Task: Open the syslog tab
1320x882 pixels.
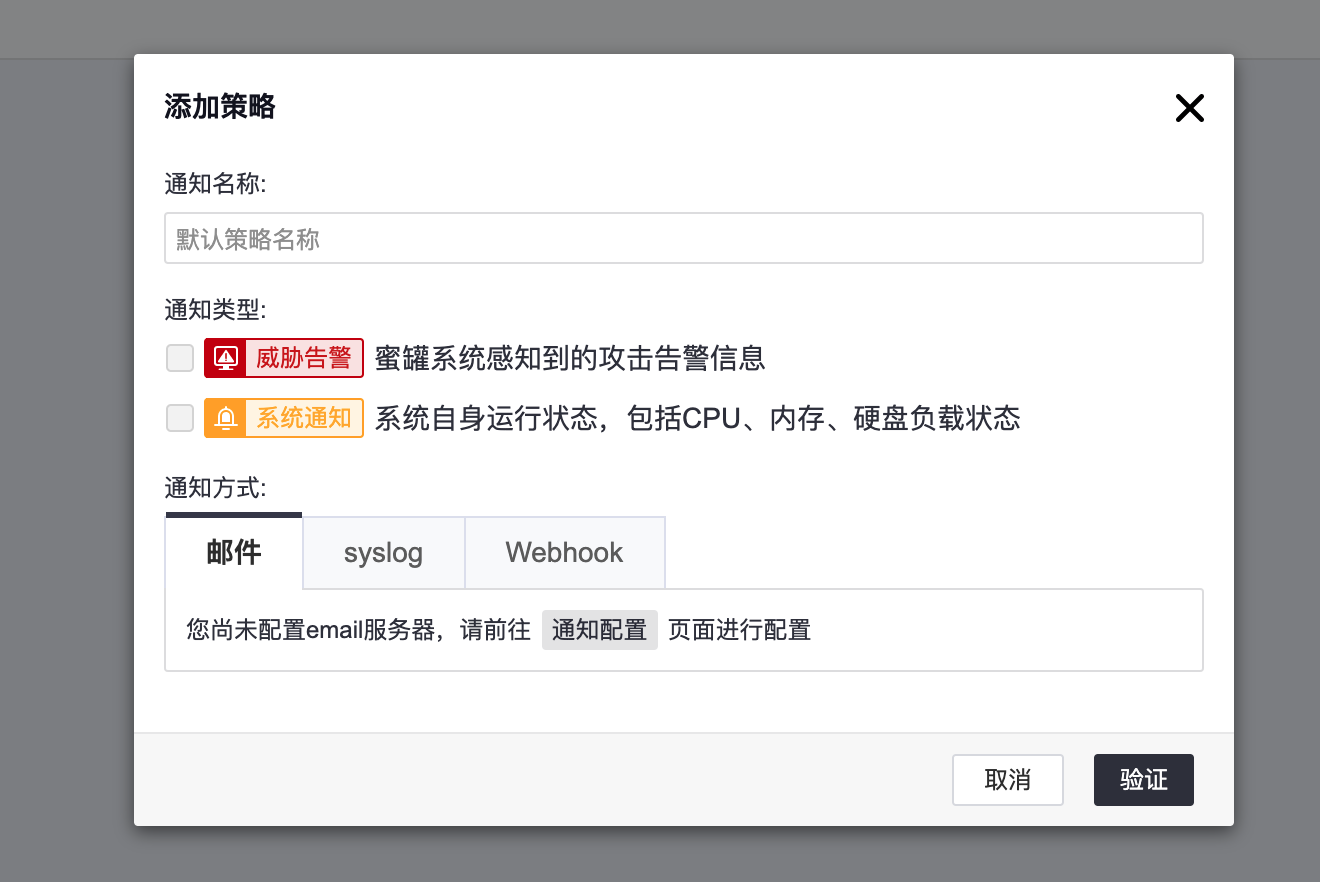Action: pyautogui.click(x=383, y=553)
